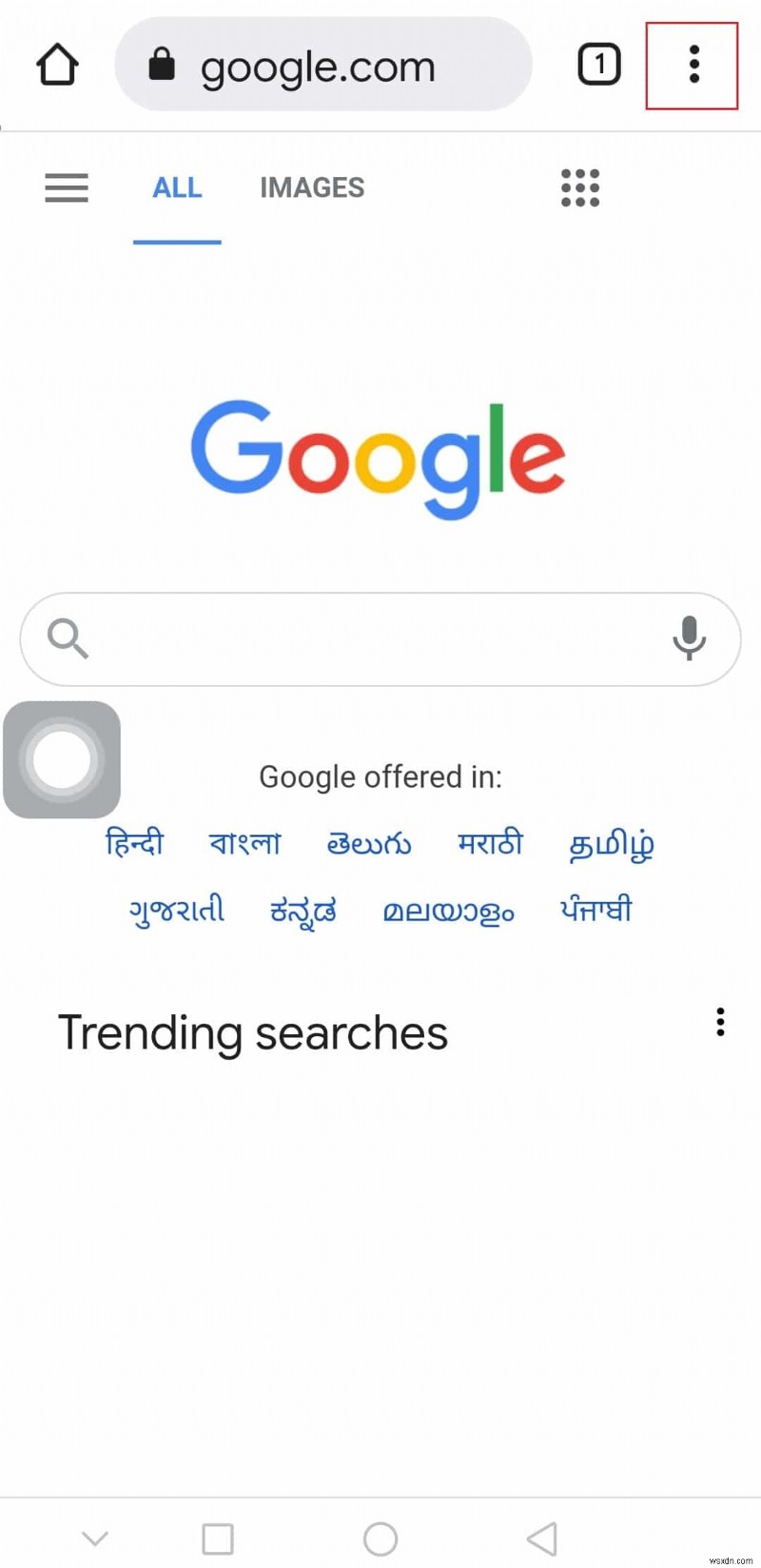Tap the padlock site security icon
This screenshot has width=761, height=1568.
tap(162, 65)
